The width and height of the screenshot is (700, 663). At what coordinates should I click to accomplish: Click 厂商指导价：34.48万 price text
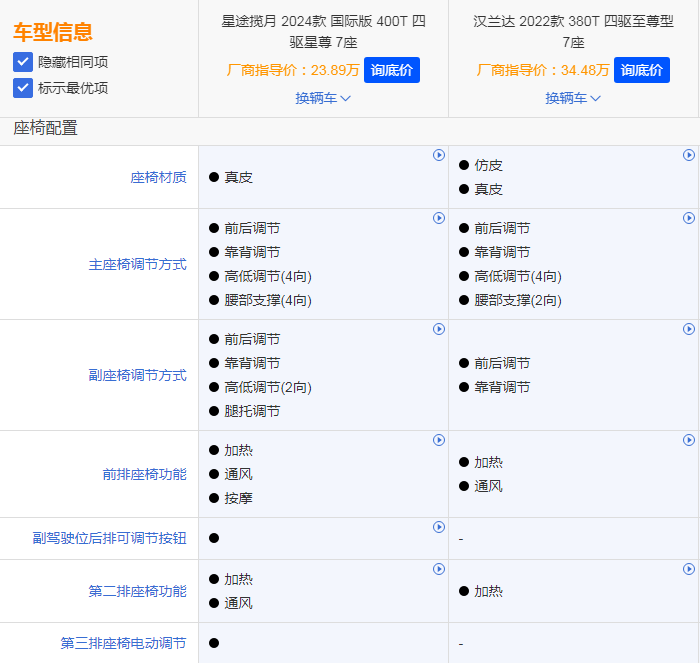tap(543, 70)
